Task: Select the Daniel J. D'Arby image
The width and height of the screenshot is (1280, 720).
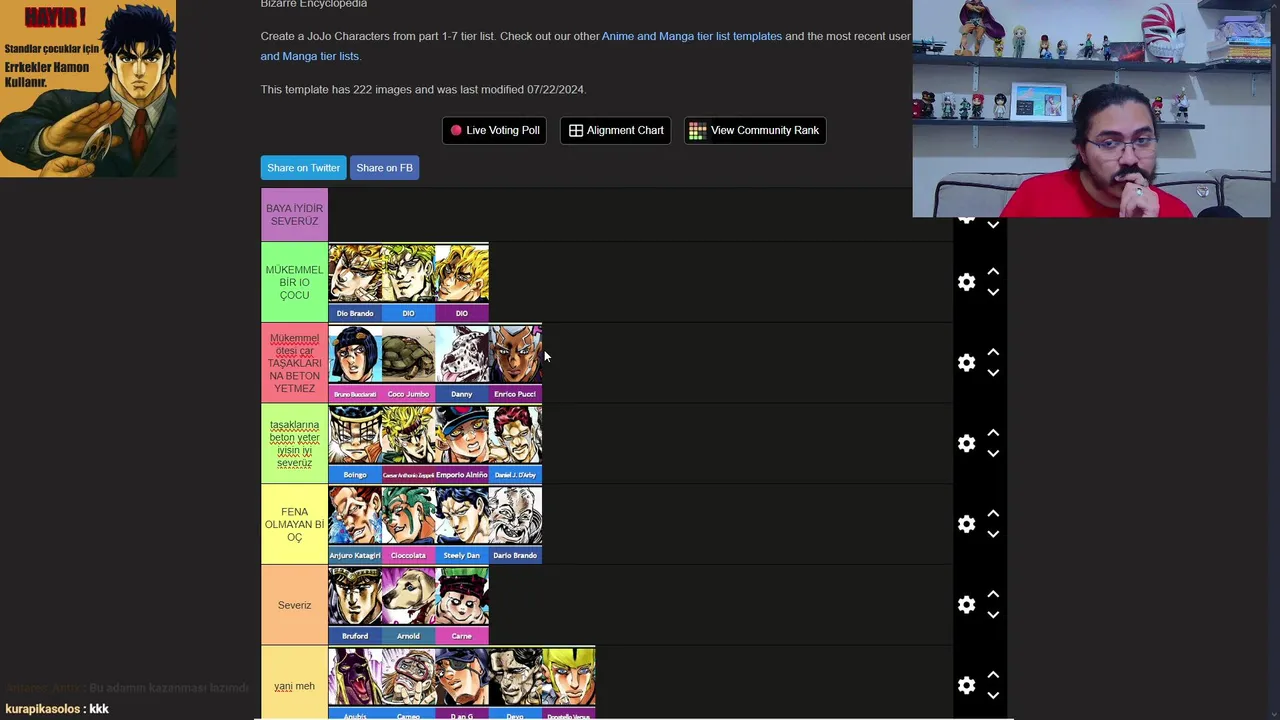Action: coord(515,443)
